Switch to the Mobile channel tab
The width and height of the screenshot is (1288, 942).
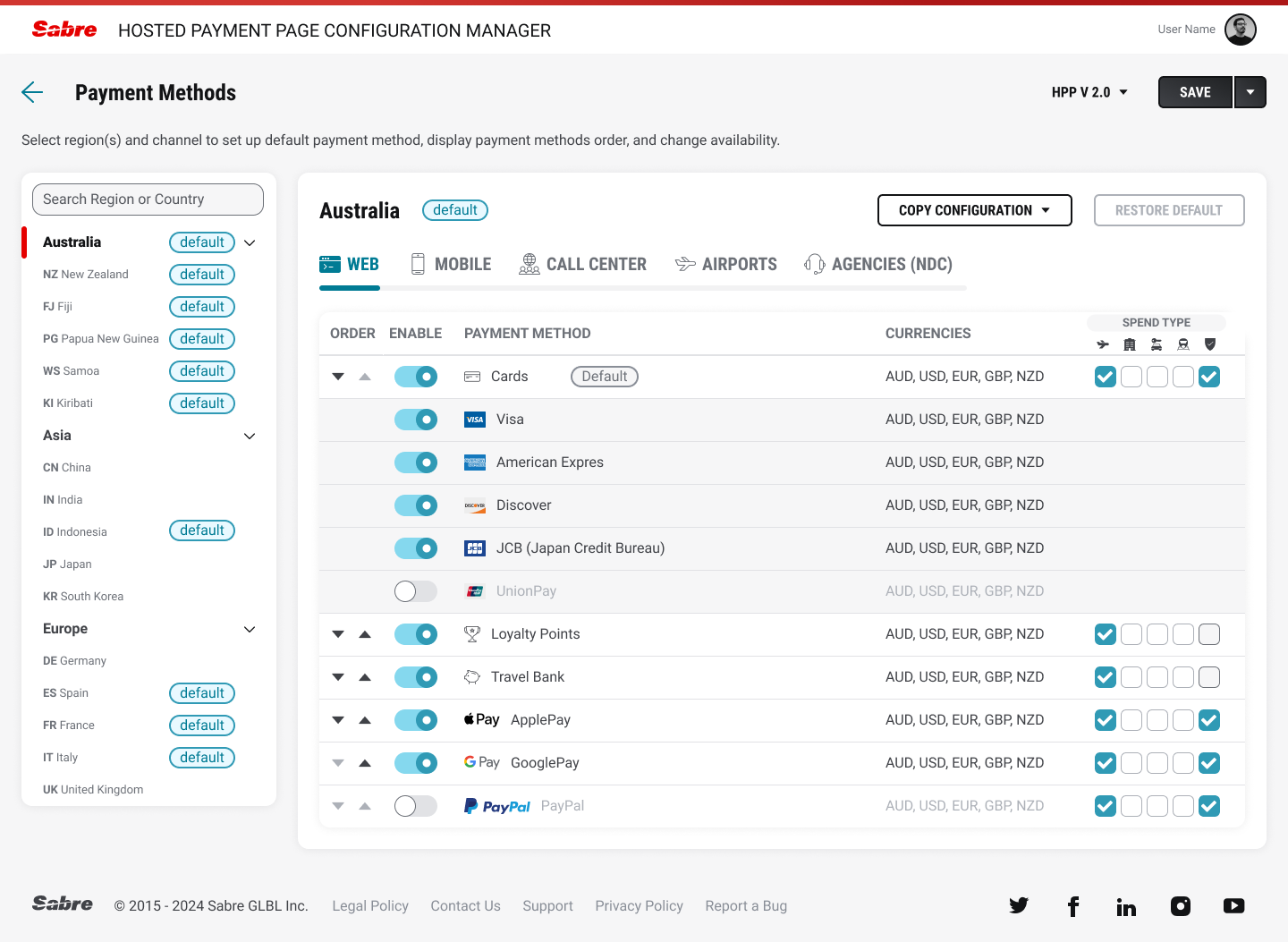(451, 264)
